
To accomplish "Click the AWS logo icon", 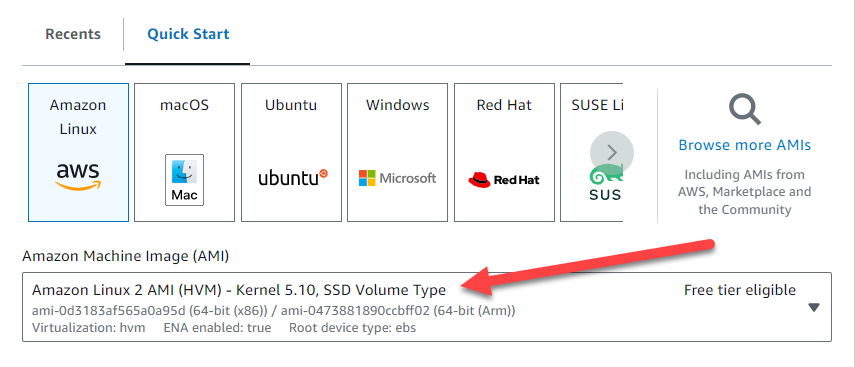I will click(78, 177).
